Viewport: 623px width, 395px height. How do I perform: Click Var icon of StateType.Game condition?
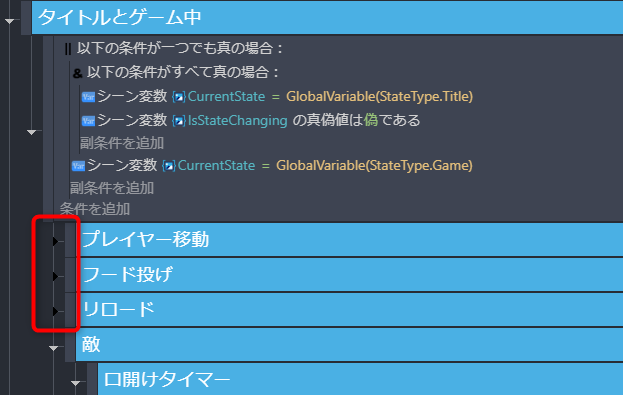tap(78, 166)
